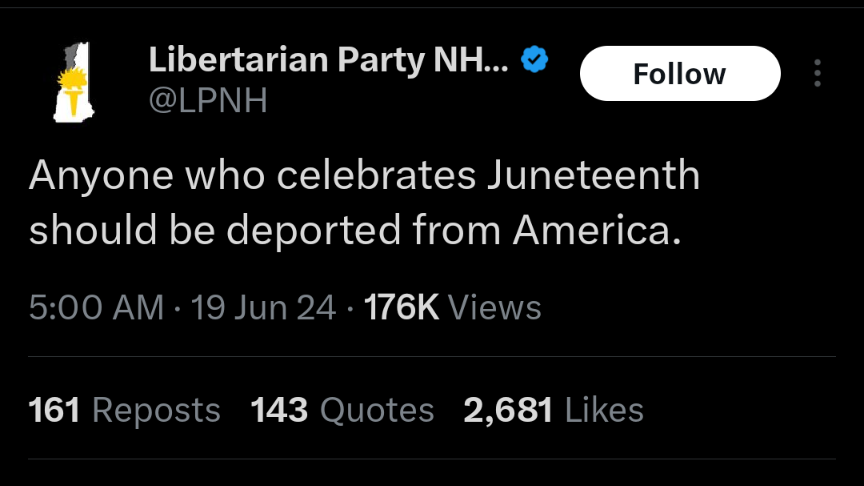Show the 2,681 likes count
Image resolution: width=864 pixels, height=486 pixels.
[x=509, y=410]
